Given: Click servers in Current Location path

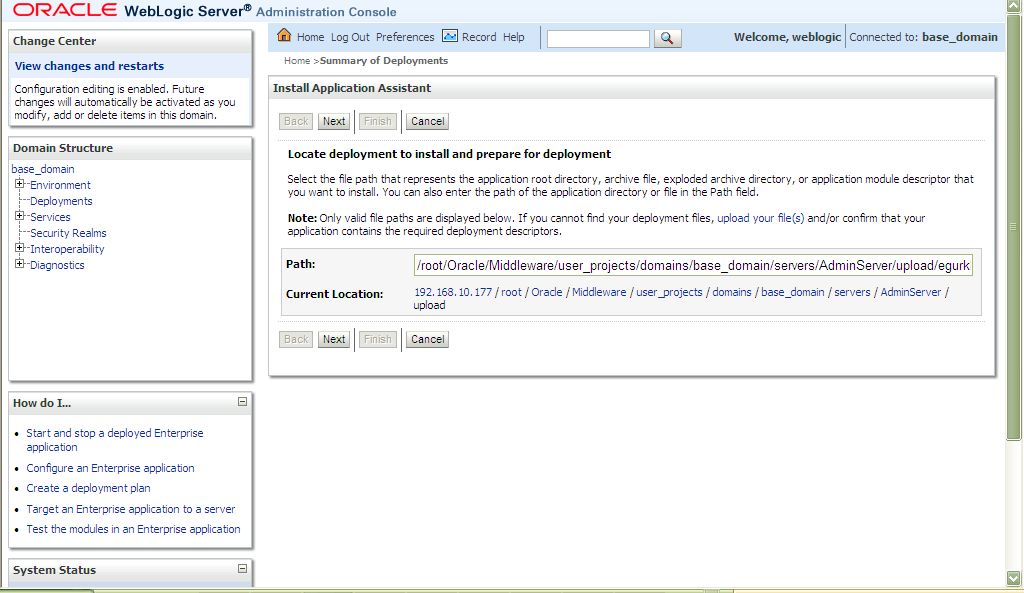Looking at the screenshot, I should point(852,292).
